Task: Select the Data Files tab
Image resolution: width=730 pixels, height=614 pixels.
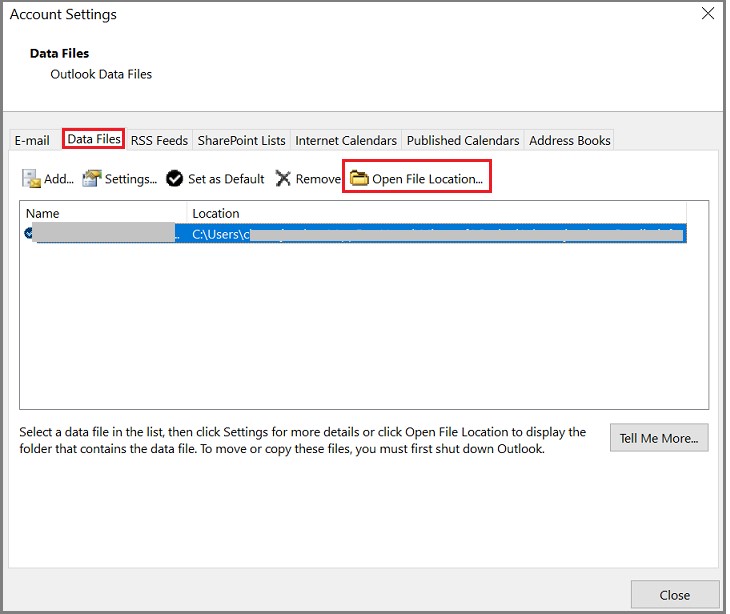Action: pyautogui.click(x=94, y=139)
